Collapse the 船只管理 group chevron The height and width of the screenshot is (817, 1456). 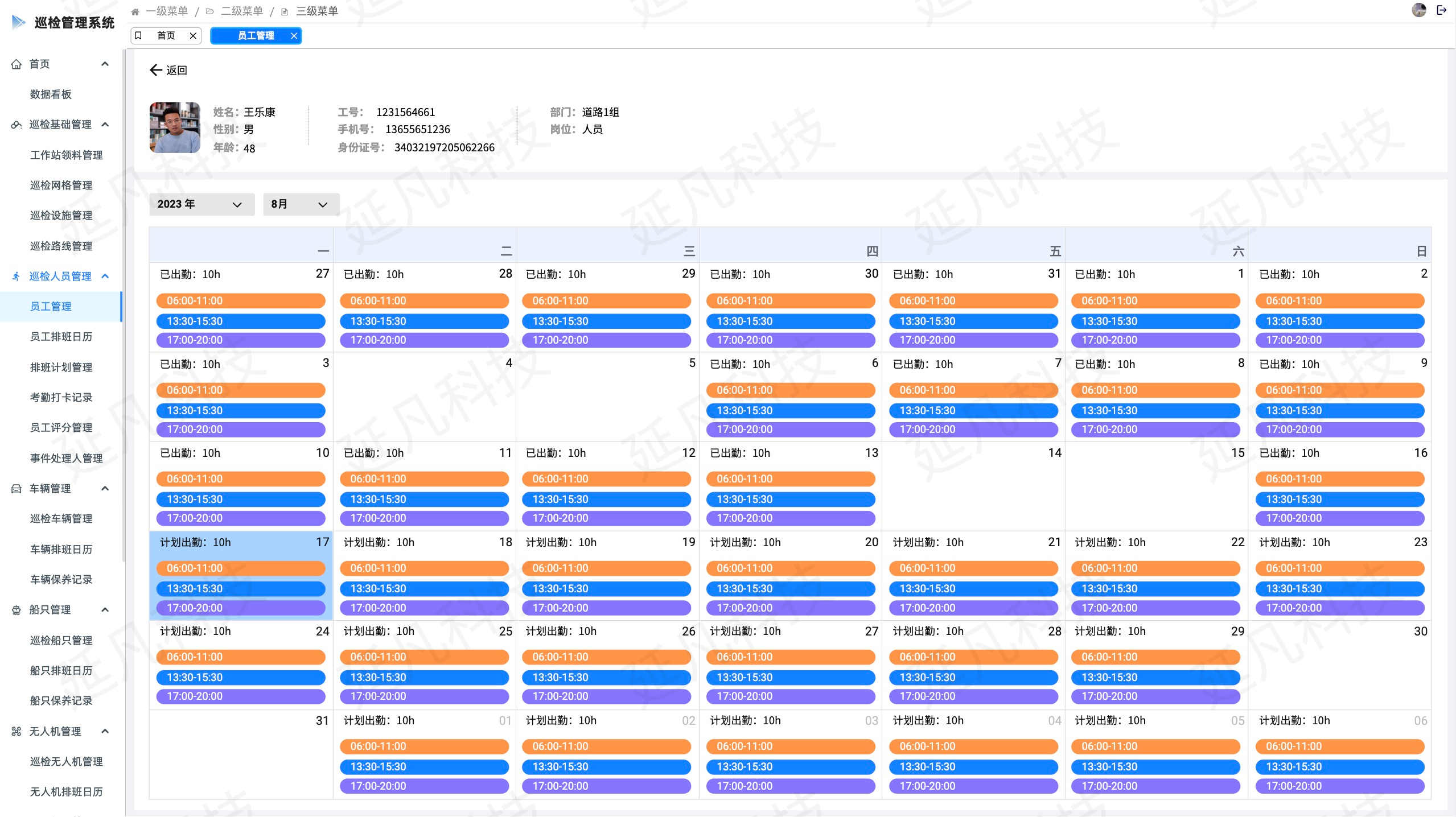(x=105, y=609)
